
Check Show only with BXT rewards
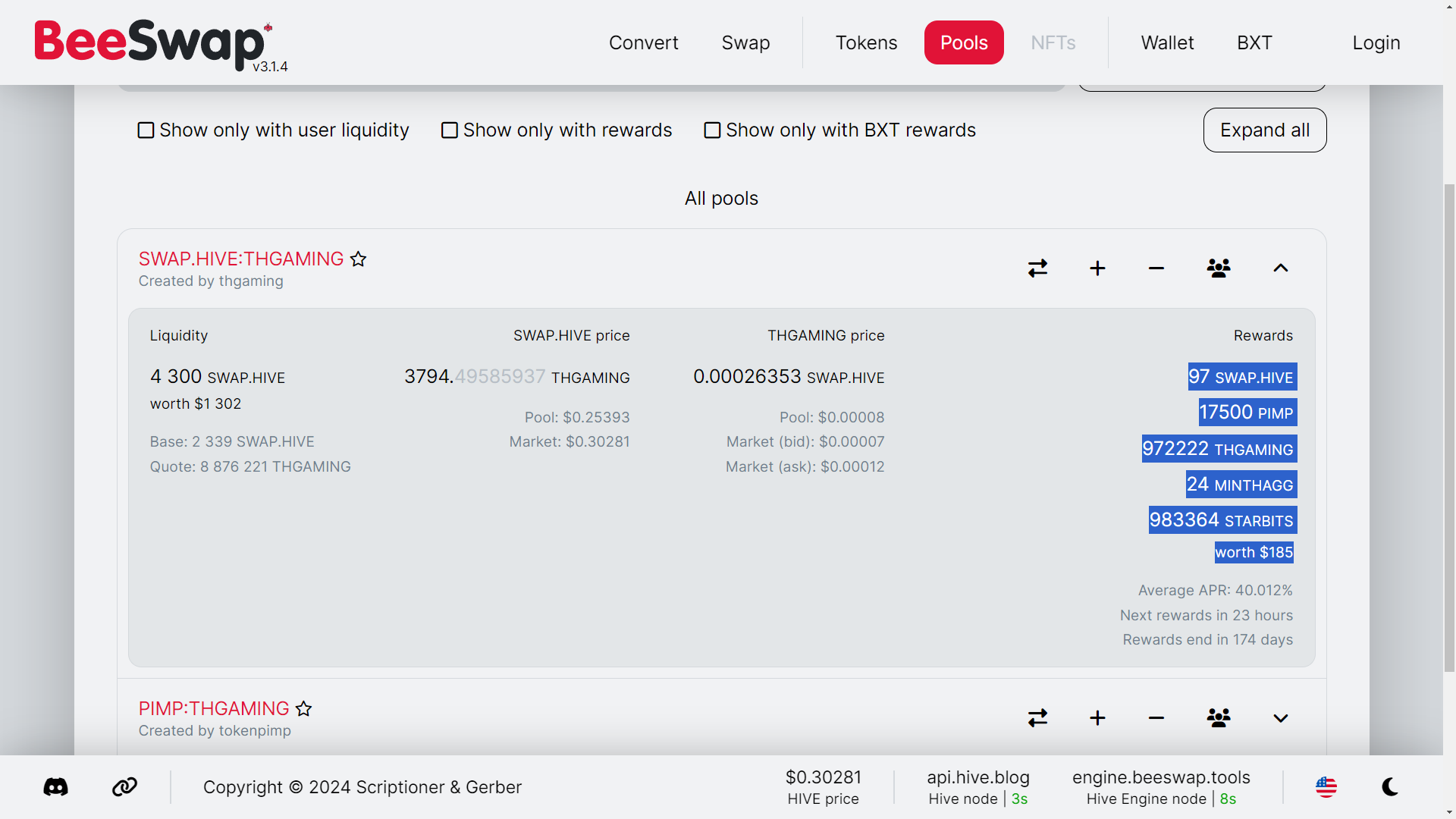click(x=840, y=130)
